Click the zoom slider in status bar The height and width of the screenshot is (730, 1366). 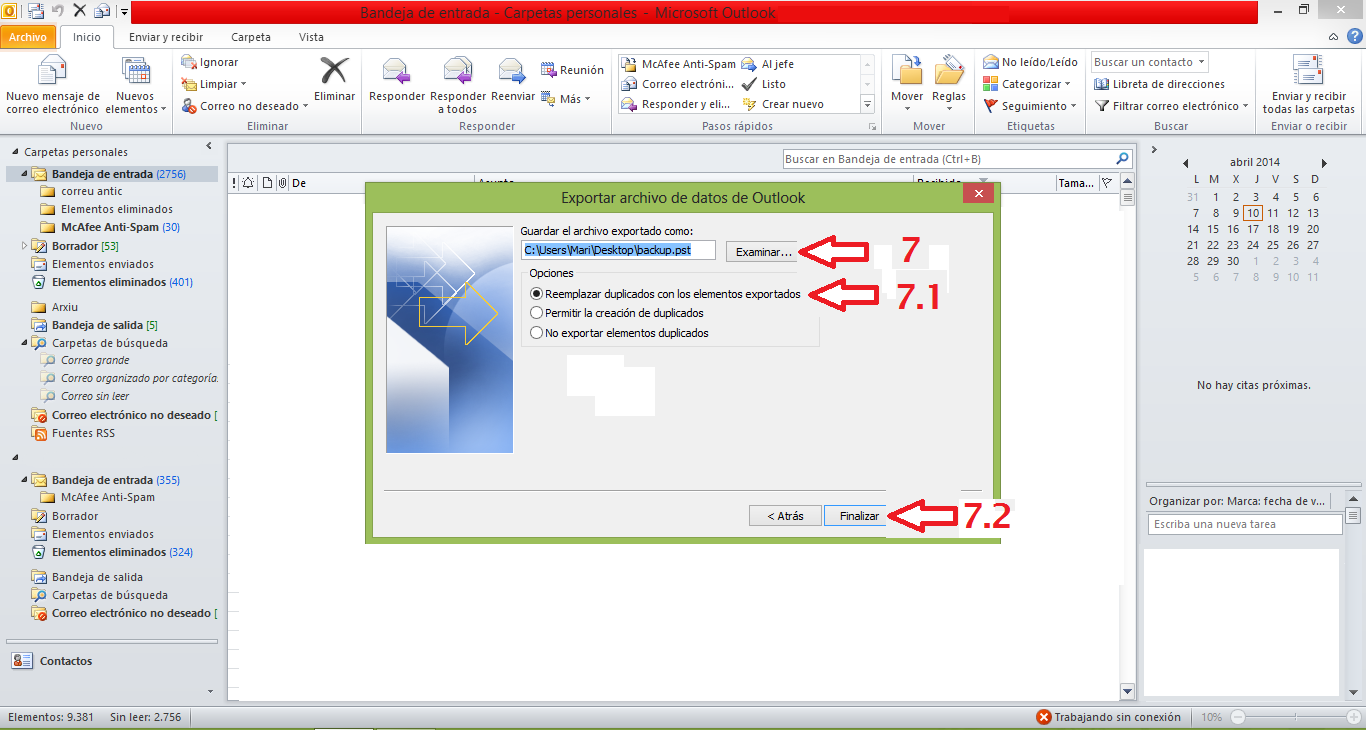(x=1298, y=717)
